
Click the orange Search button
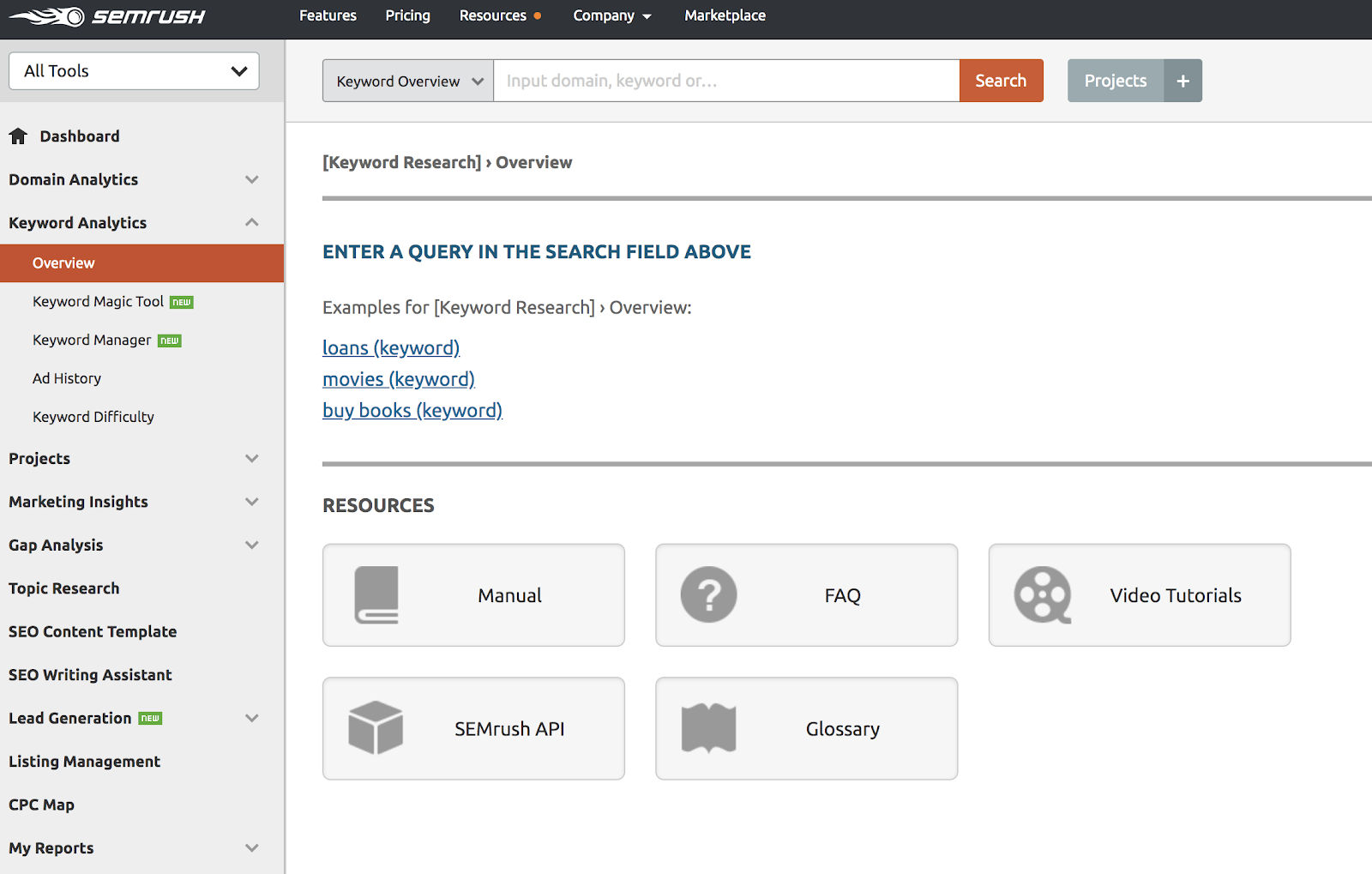click(1001, 81)
